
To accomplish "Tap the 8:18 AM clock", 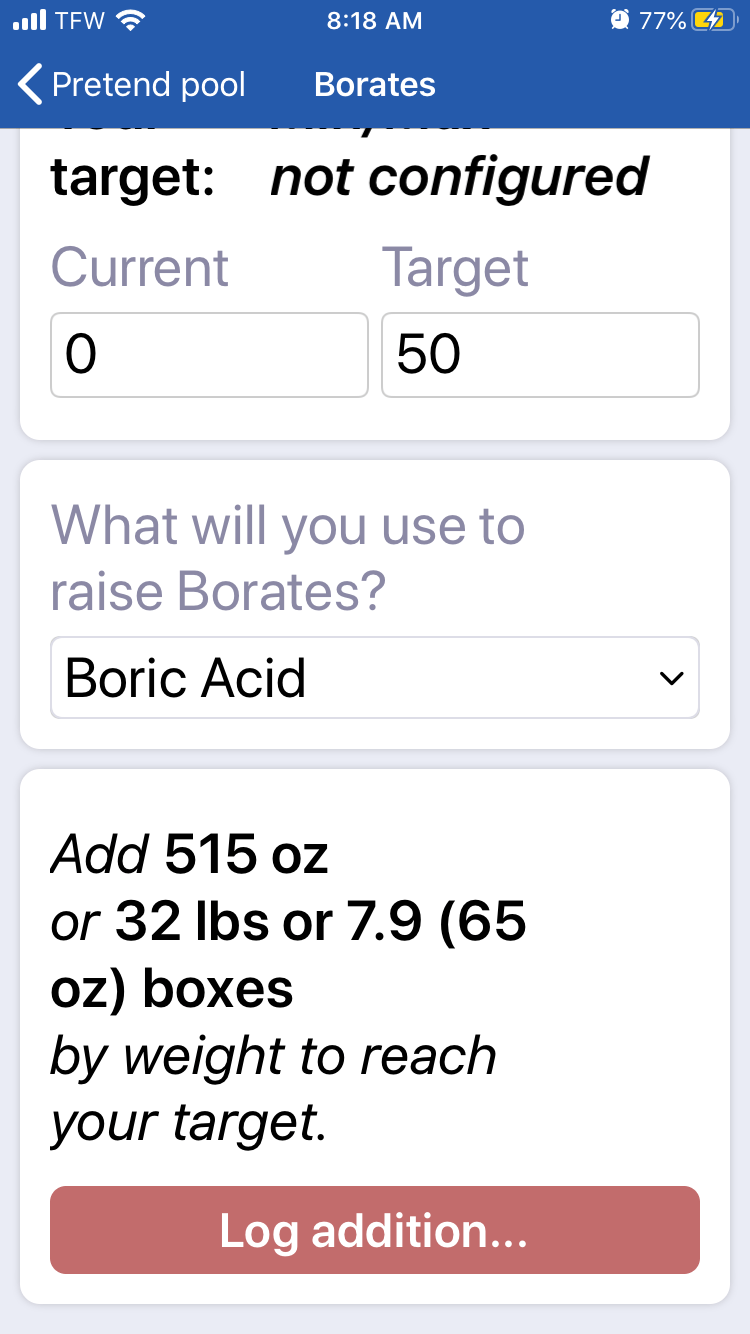I will click(x=375, y=20).
